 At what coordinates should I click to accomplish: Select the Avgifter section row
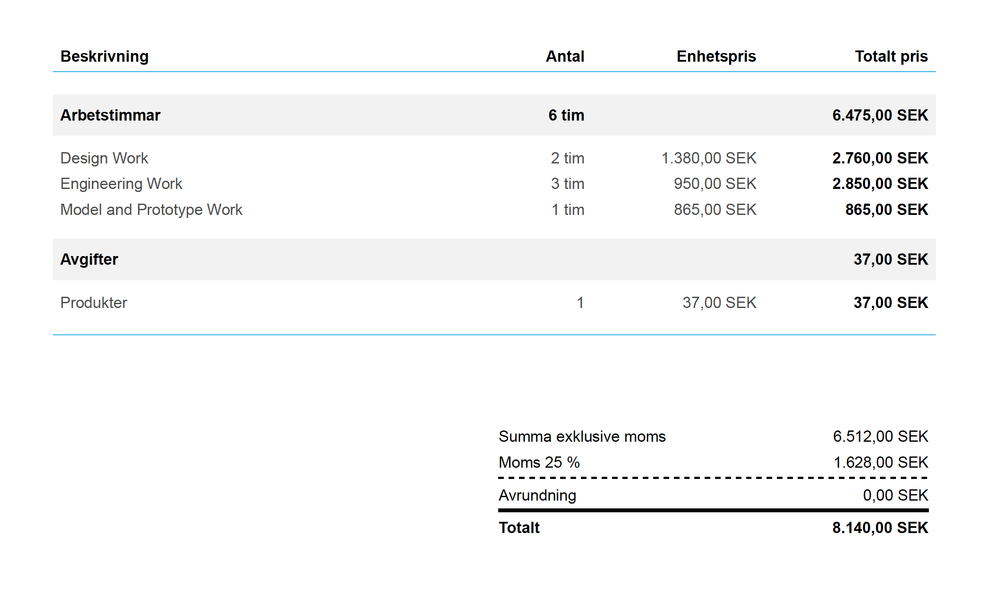pyautogui.click(x=494, y=259)
